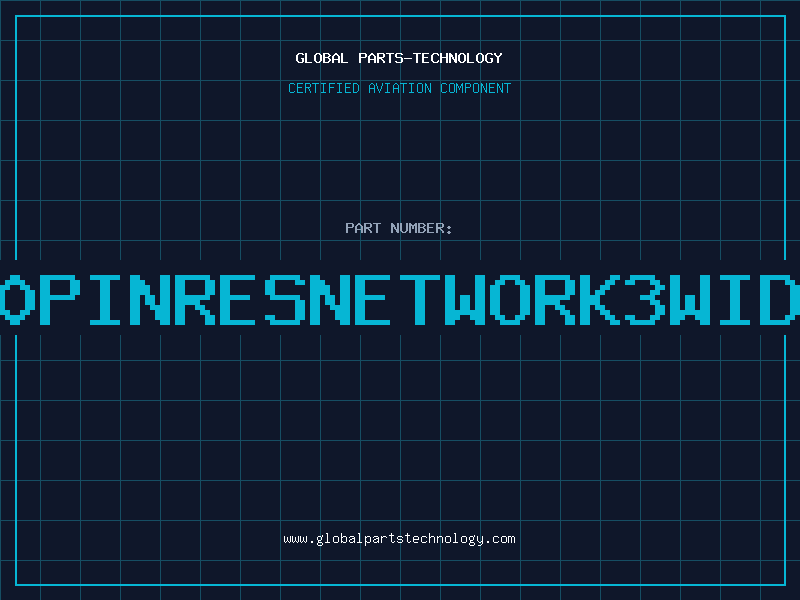Click the PART NUMBER: label
This screenshot has width=800, height=600.
[399, 228]
